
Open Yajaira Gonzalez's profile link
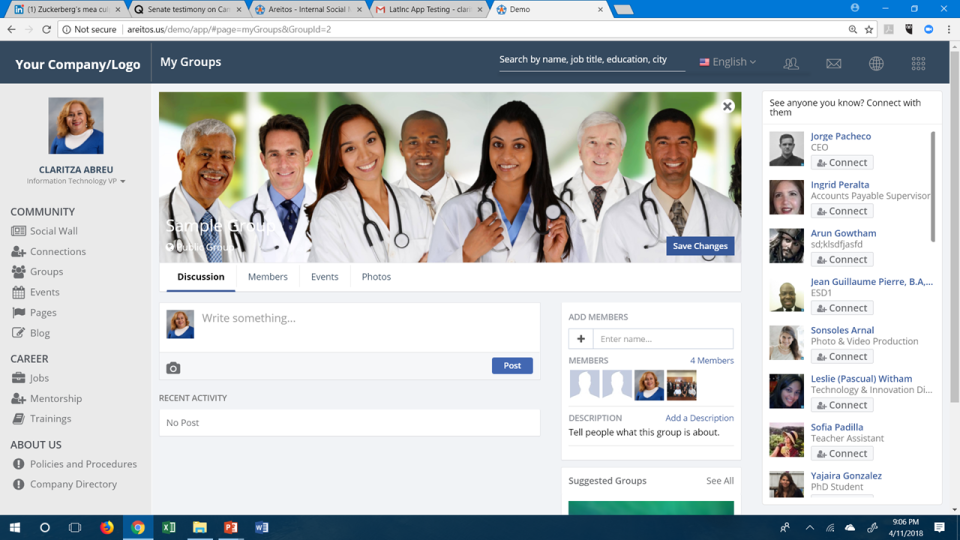click(846, 476)
